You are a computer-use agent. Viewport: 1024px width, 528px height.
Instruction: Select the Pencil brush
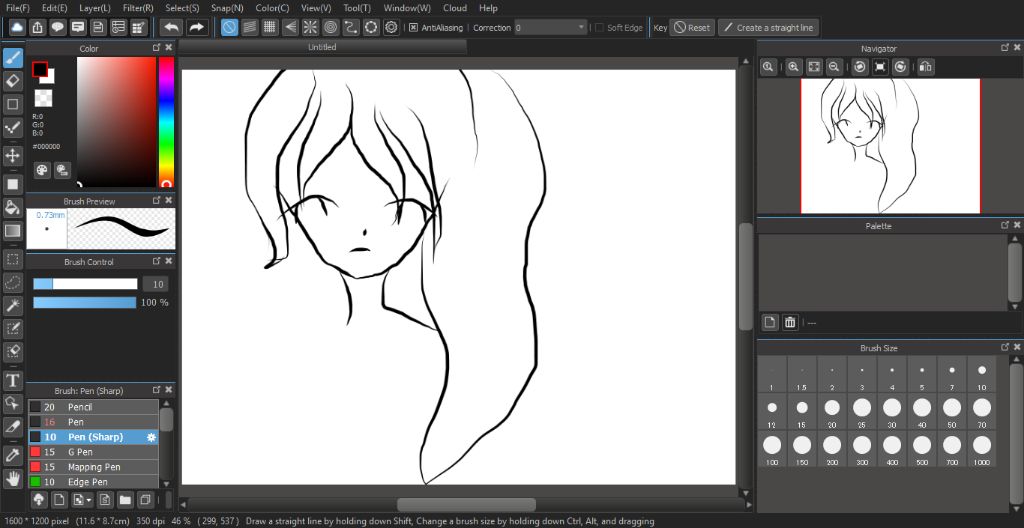click(93, 407)
